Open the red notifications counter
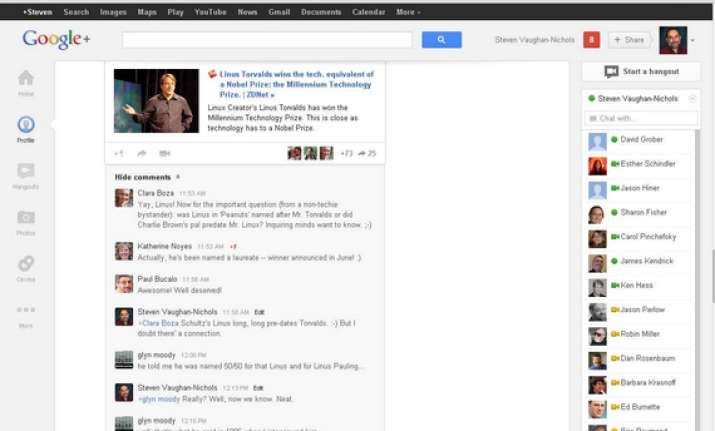Screen dimensions: 715x431 coord(591,40)
